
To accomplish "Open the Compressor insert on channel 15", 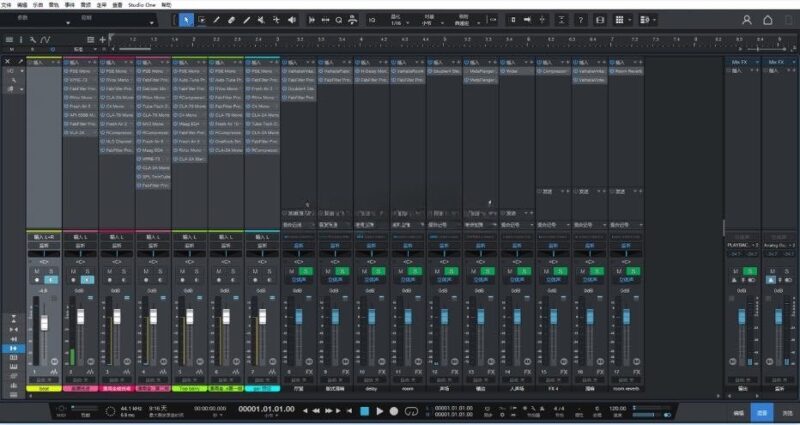I will (554, 71).
